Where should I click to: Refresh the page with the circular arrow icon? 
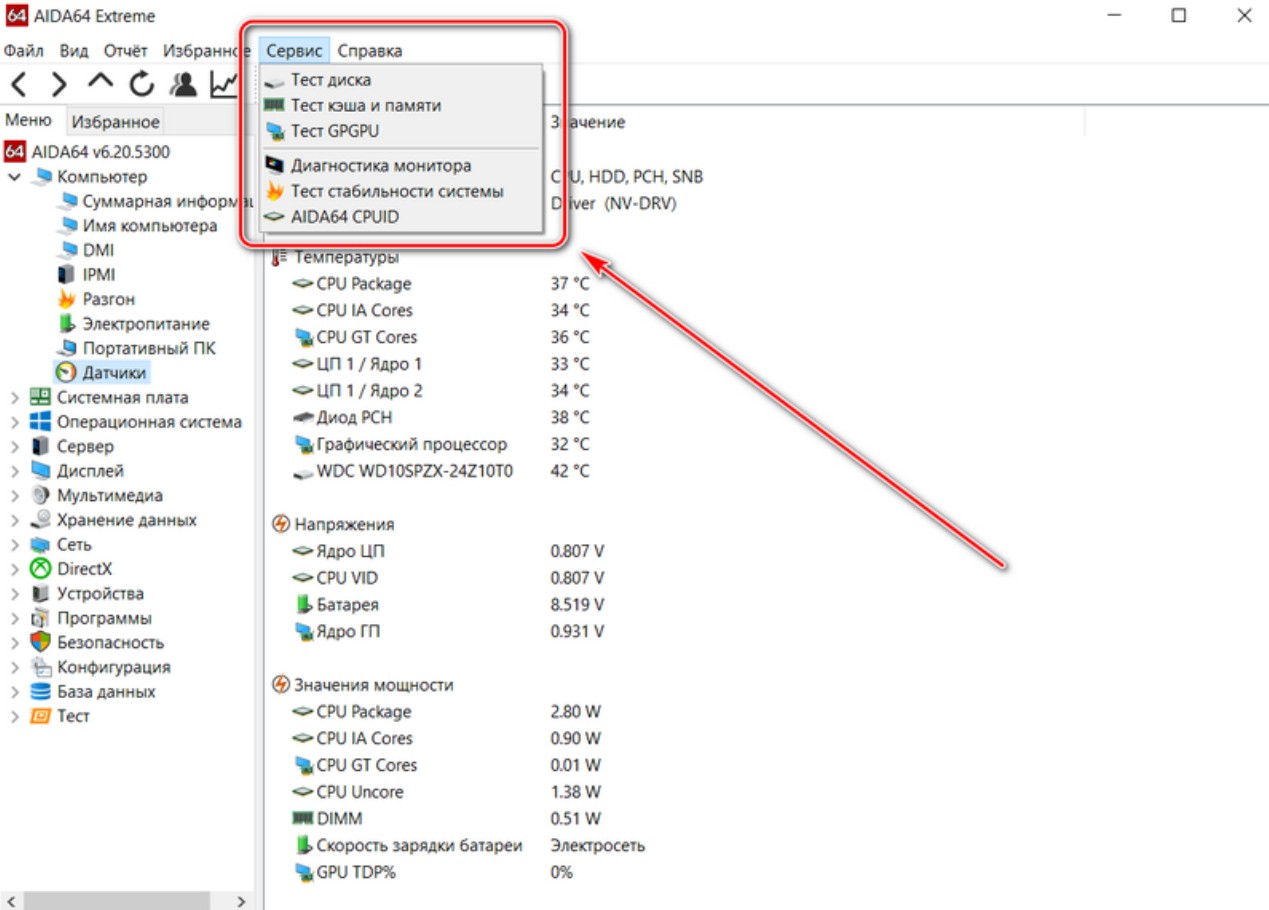tap(141, 85)
